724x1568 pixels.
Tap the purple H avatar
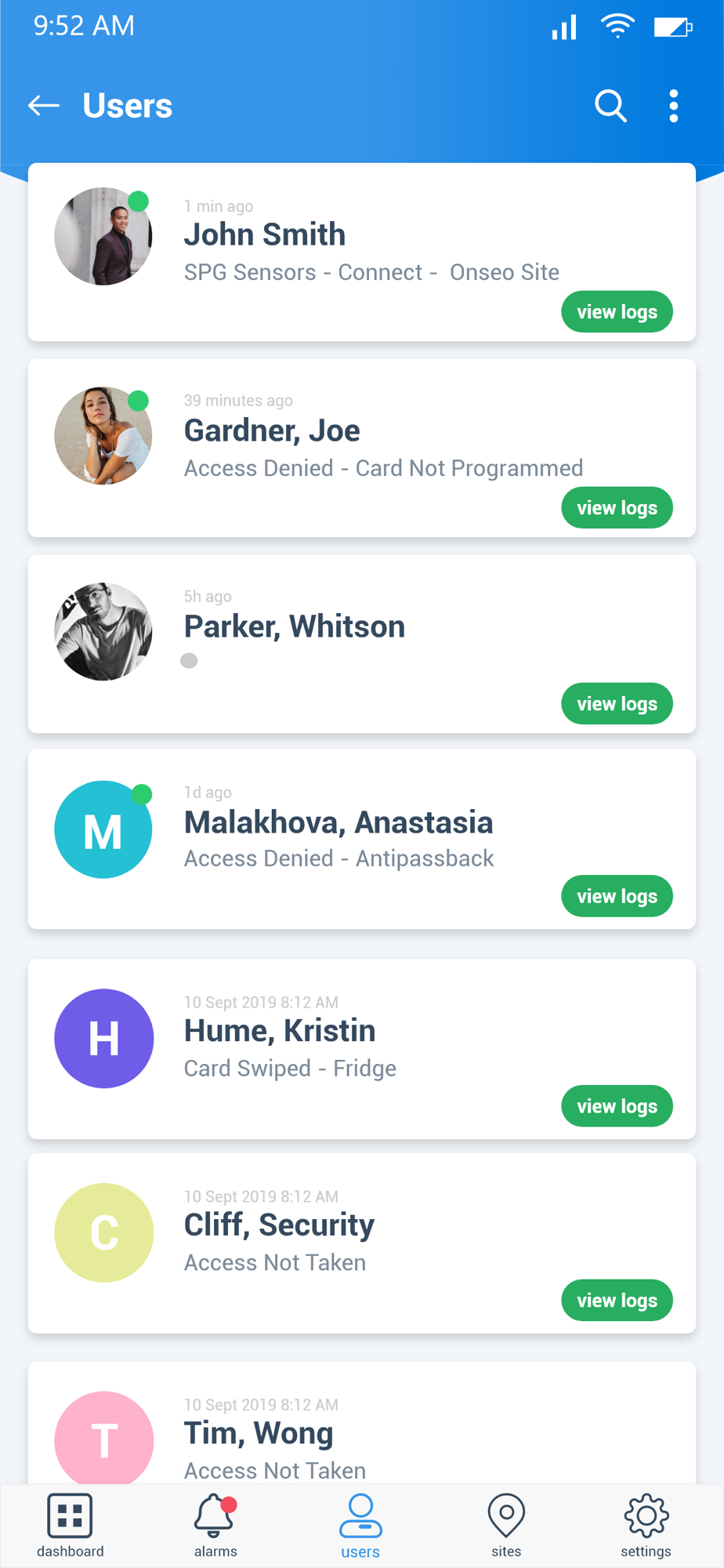point(103,1039)
